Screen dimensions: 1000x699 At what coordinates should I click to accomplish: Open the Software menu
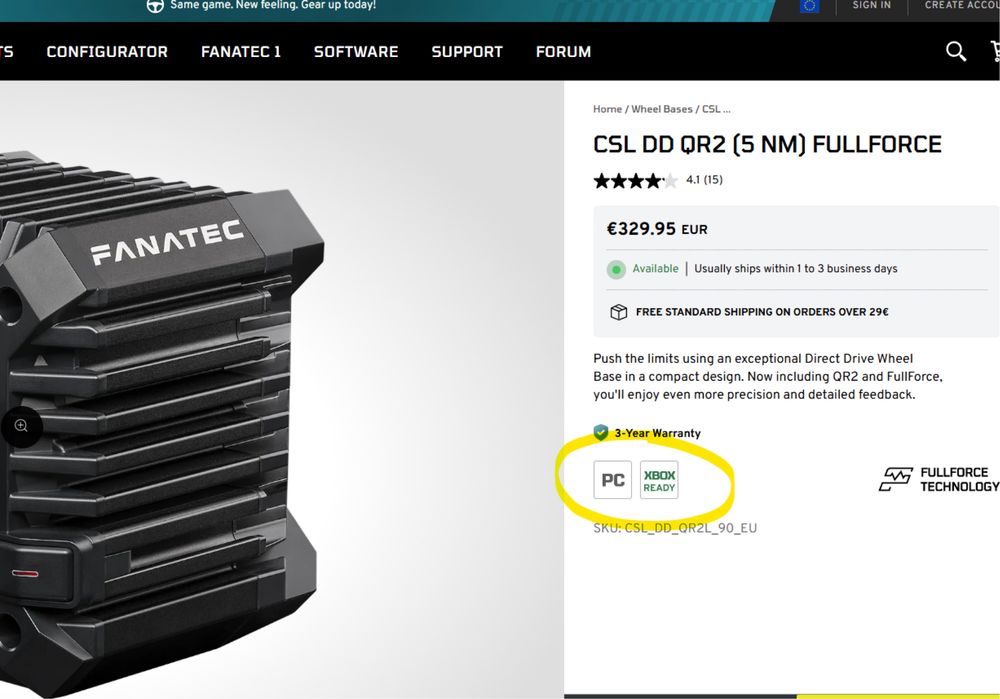point(356,52)
